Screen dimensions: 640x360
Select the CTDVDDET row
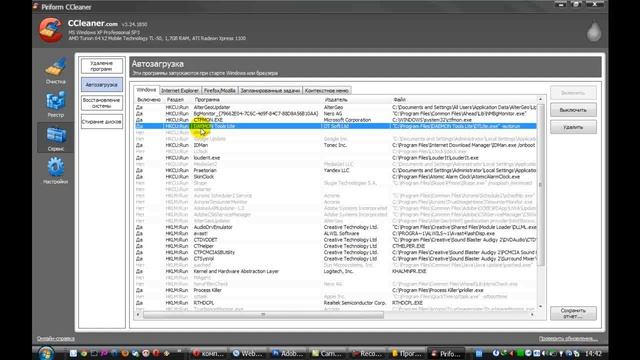click(x=336, y=240)
